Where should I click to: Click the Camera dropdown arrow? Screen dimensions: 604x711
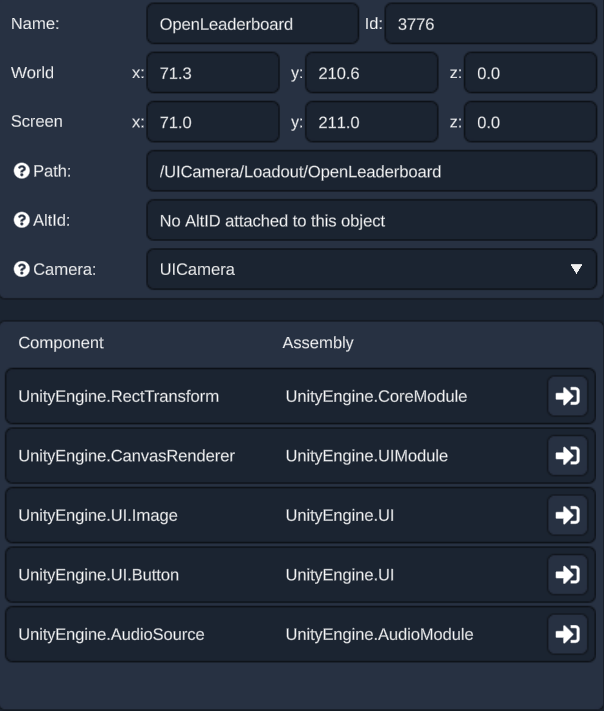pos(576,269)
